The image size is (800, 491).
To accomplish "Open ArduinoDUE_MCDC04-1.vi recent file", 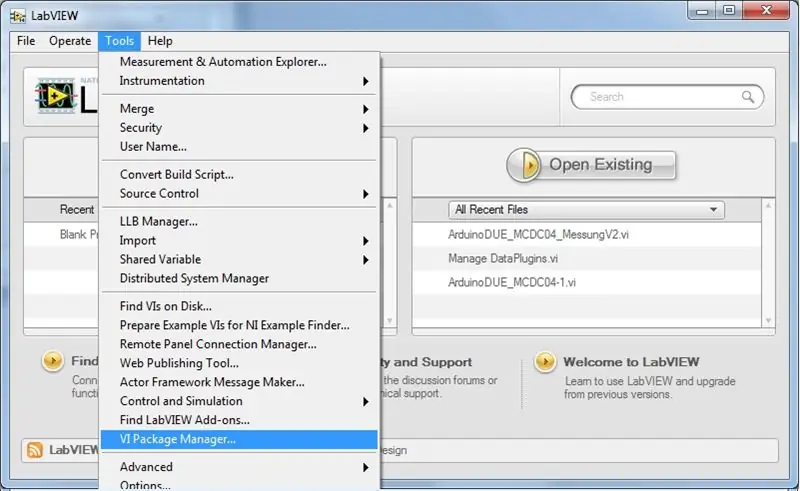I will click(x=512, y=282).
